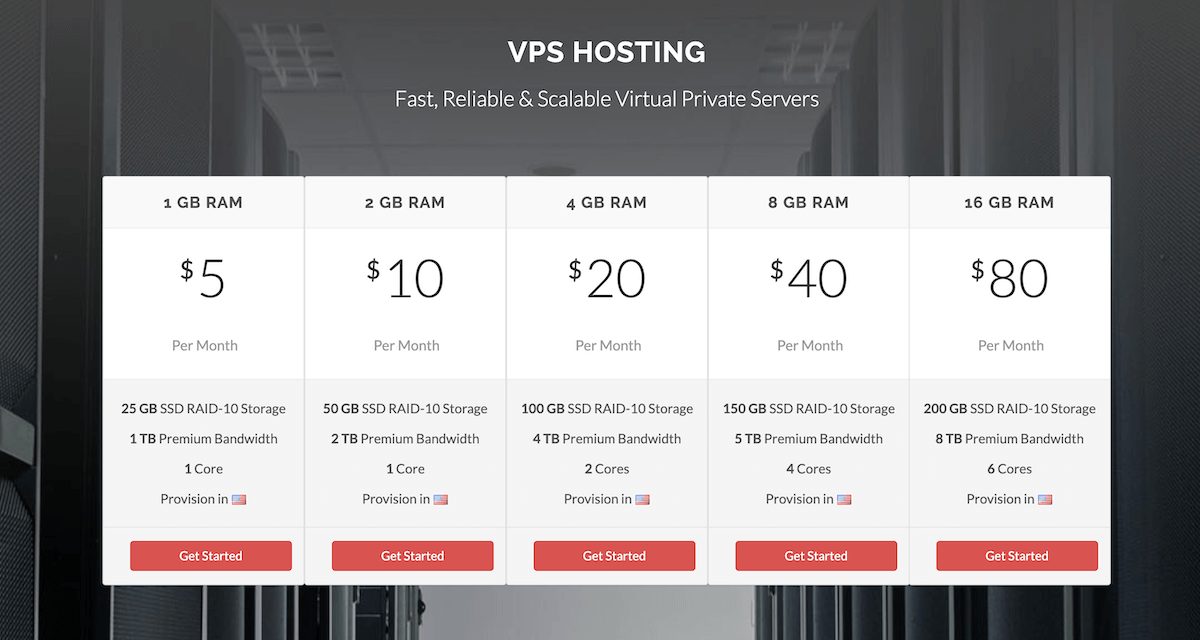Click the US flag in 2 GB plan
Image resolution: width=1200 pixels, height=640 pixels.
click(x=441, y=499)
